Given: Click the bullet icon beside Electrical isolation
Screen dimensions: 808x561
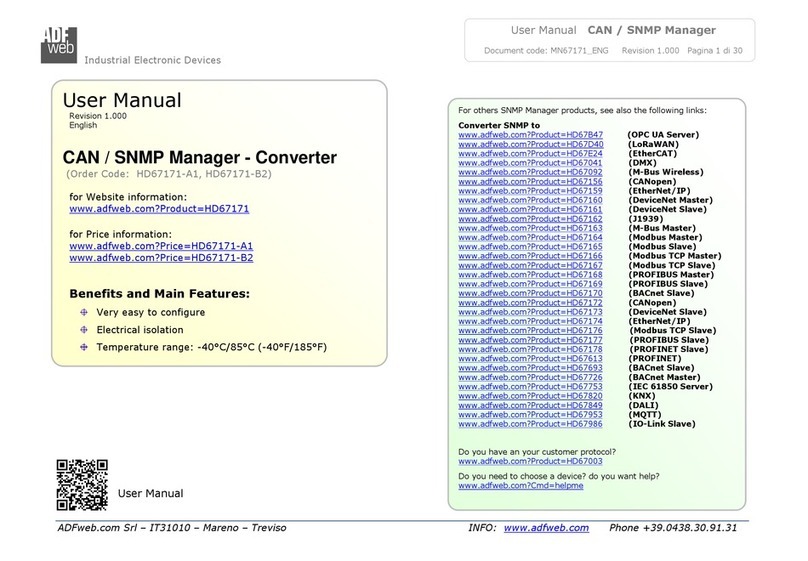Looking at the screenshot, I should 84,330.
